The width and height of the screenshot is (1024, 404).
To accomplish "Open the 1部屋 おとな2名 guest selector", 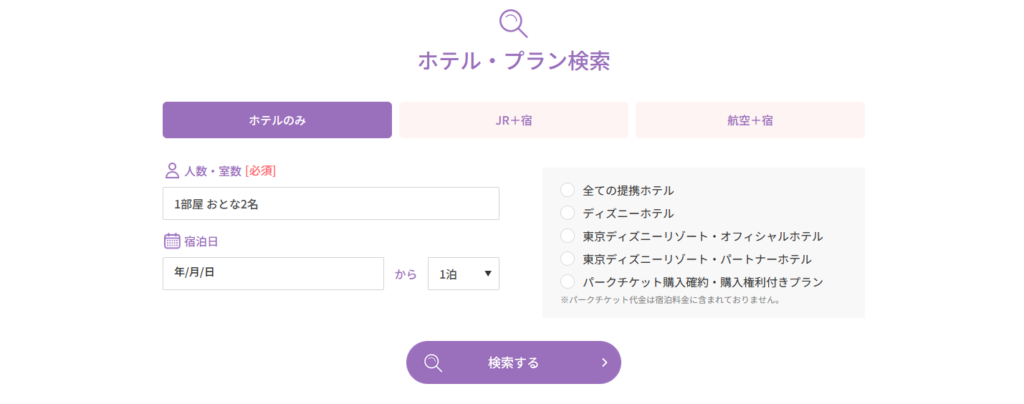I will point(331,204).
